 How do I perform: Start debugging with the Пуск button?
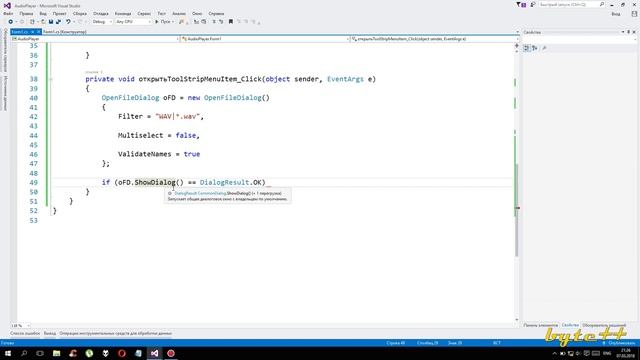click(x=162, y=22)
